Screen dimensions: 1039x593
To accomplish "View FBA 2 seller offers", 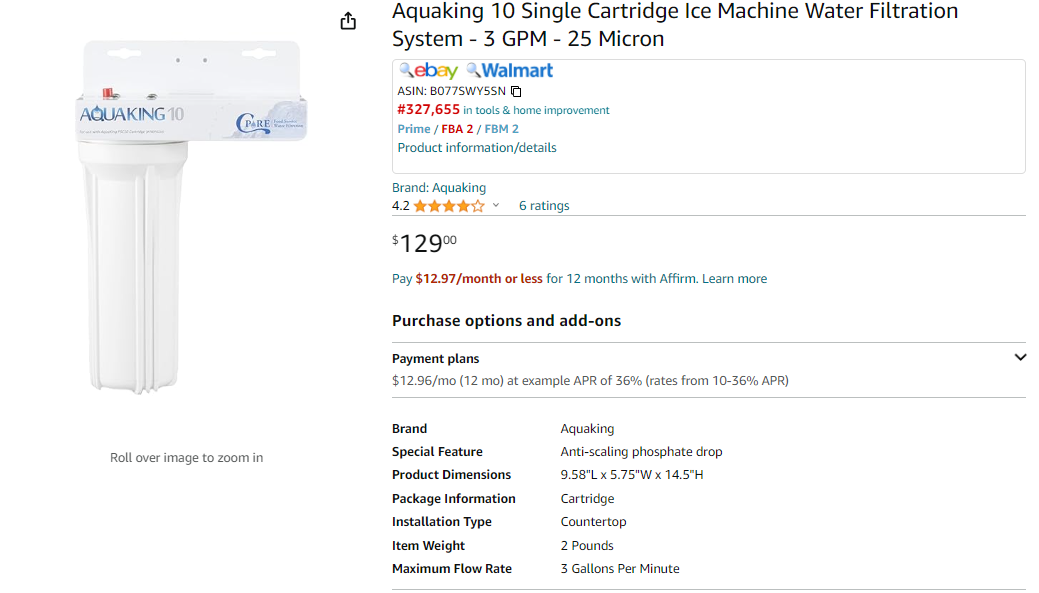I will pos(457,129).
